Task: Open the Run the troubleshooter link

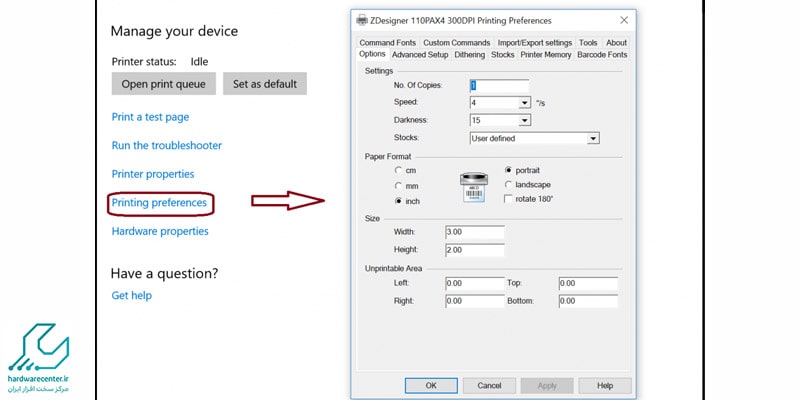Action: pos(167,145)
